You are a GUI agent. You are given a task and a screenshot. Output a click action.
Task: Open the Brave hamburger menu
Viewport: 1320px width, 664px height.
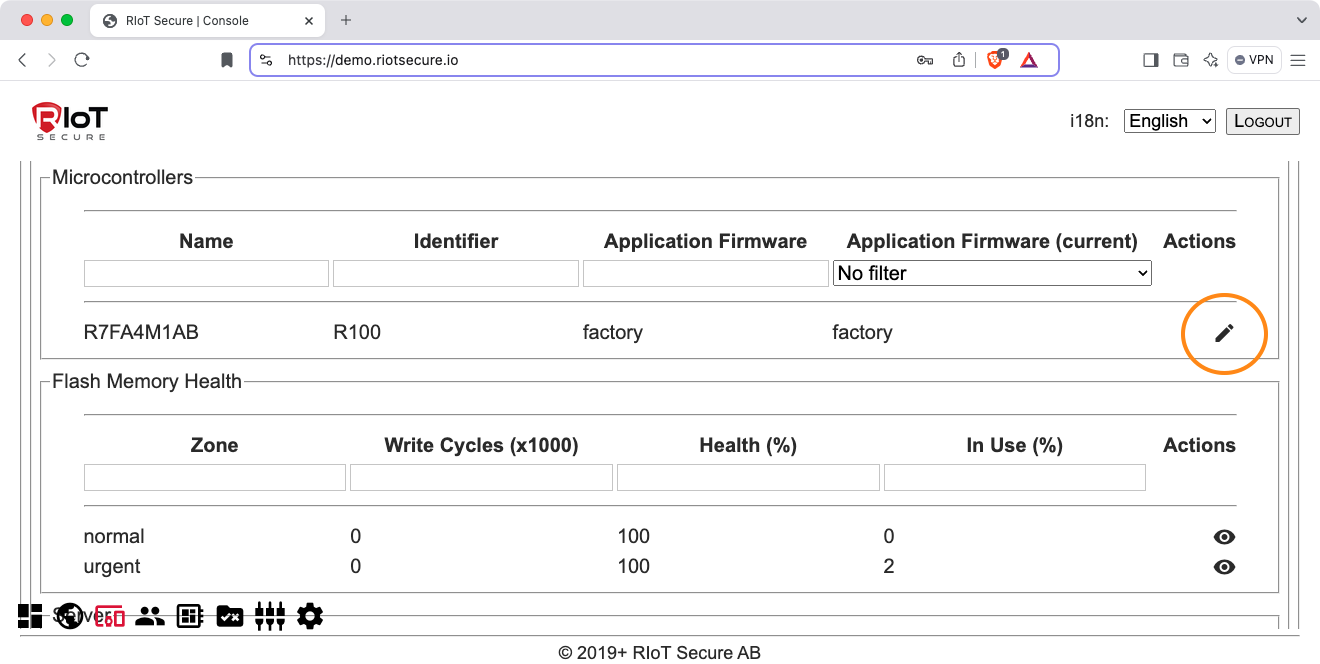[x=1298, y=60]
